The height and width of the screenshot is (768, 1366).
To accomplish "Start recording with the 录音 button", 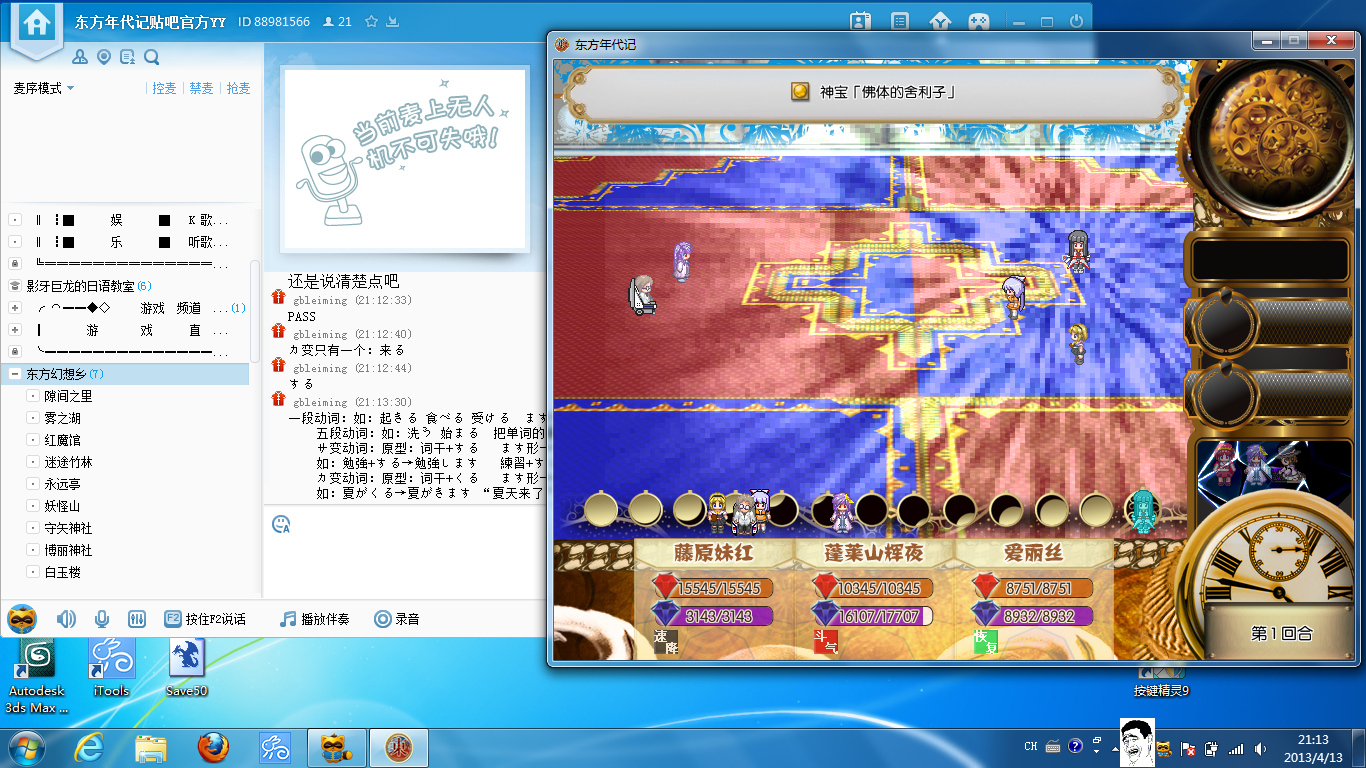I will point(397,619).
